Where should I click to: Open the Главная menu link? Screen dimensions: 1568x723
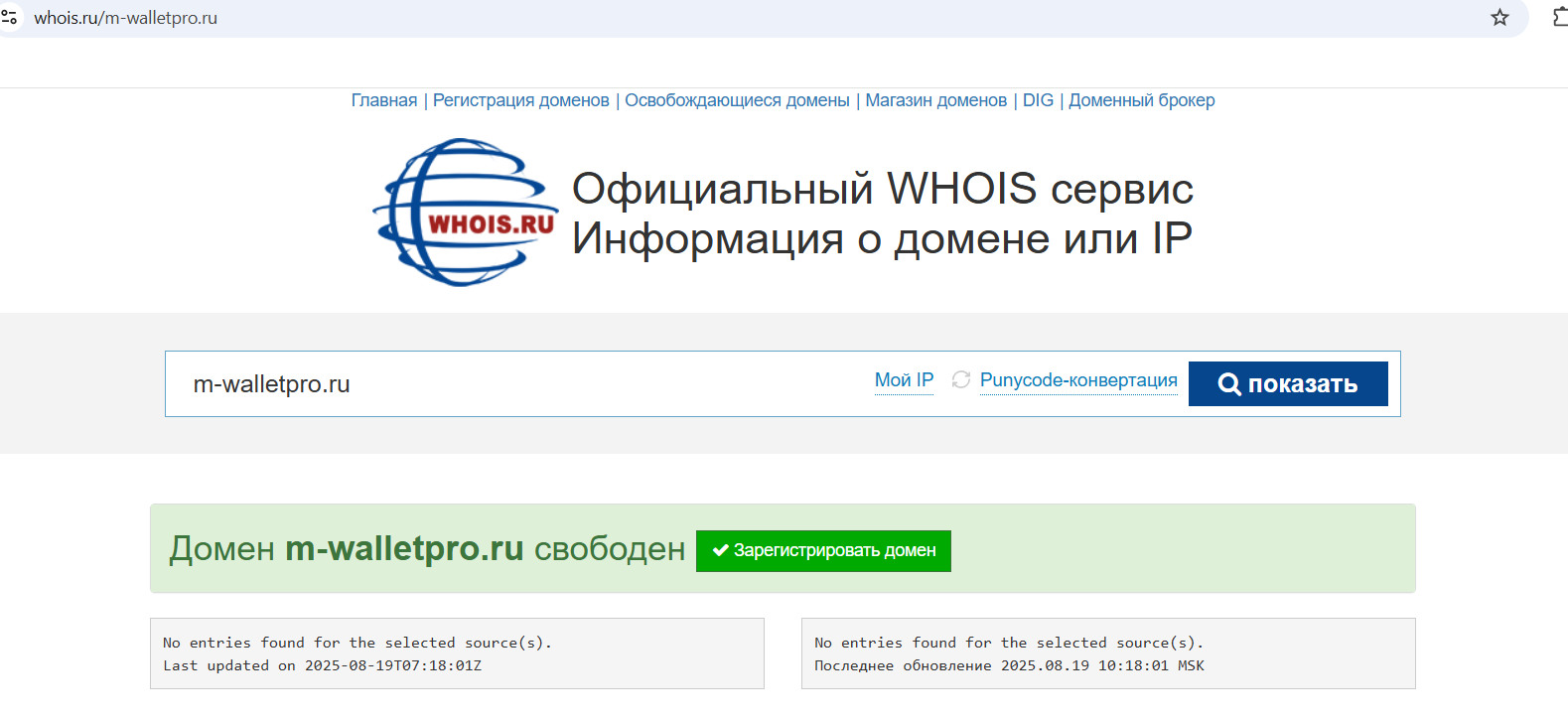pyautogui.click(x=384, y=100)
